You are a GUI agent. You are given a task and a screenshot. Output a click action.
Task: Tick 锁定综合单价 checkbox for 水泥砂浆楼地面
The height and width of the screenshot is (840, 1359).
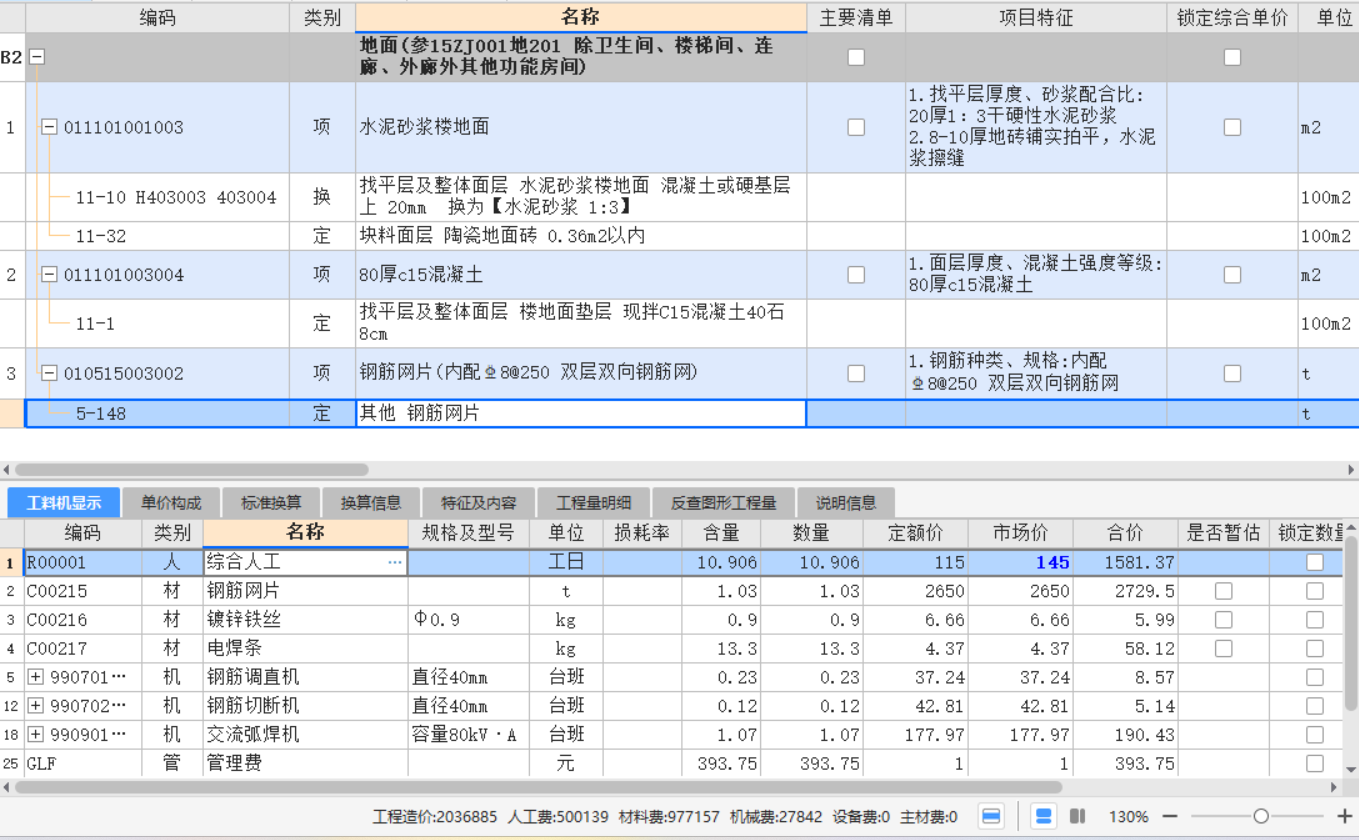click(1232, 127)
